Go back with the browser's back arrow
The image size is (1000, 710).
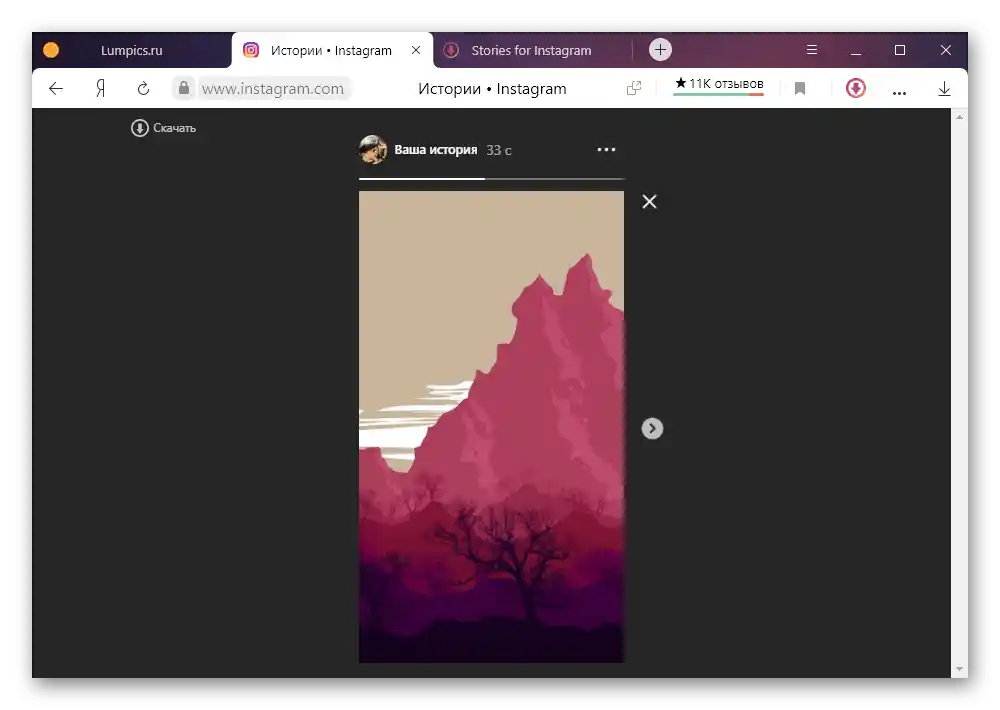[x=56, y=88]
